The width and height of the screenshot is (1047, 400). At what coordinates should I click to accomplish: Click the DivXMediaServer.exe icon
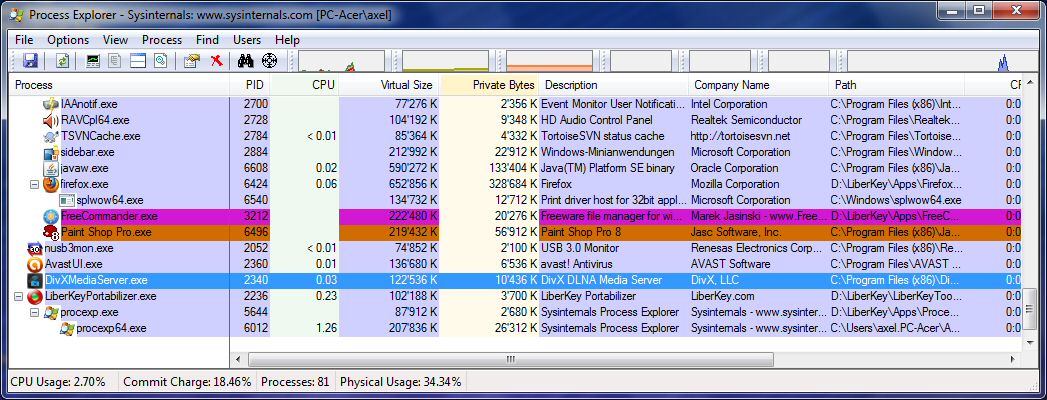tap(35, 280)
